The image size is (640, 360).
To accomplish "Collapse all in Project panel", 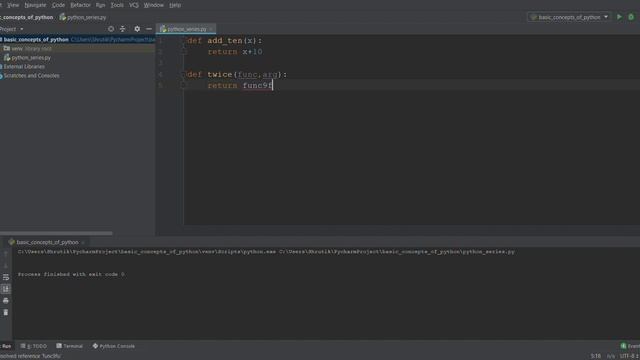I will (122, 29).
